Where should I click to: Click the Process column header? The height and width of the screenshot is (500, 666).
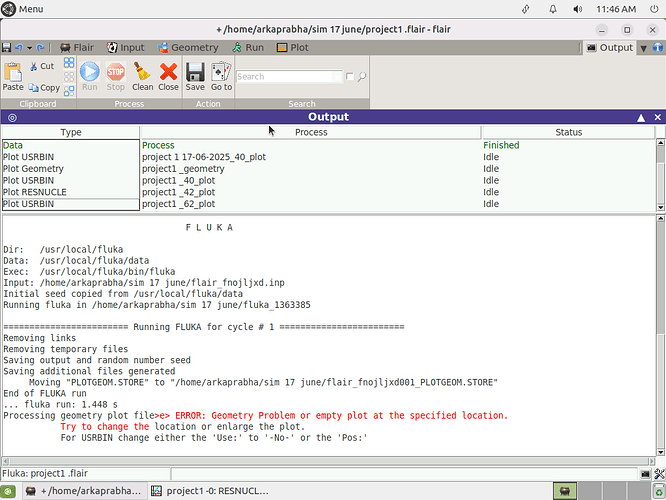(311, 132)
